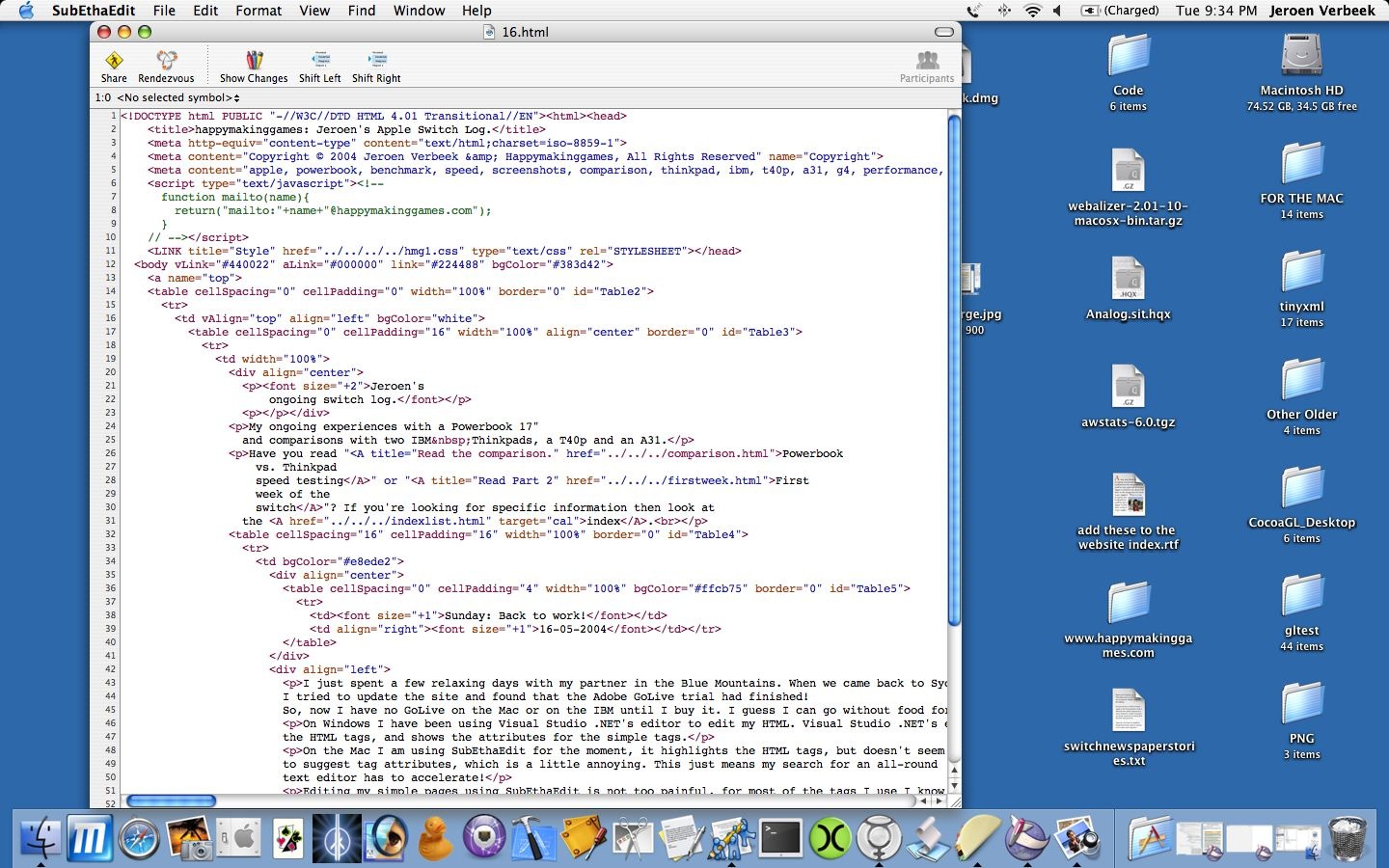Open the Find menu
Viewport: 1389px width, 868px height.
click(362, 11)
